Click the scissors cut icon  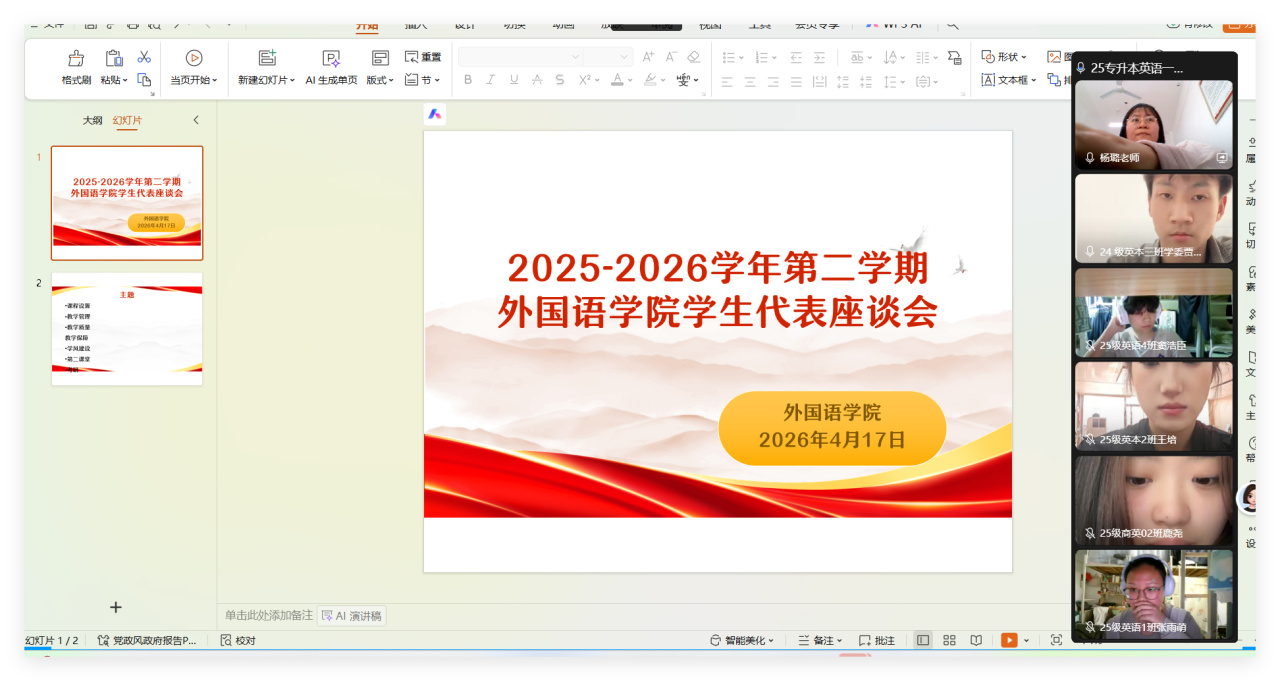point(144,57)
